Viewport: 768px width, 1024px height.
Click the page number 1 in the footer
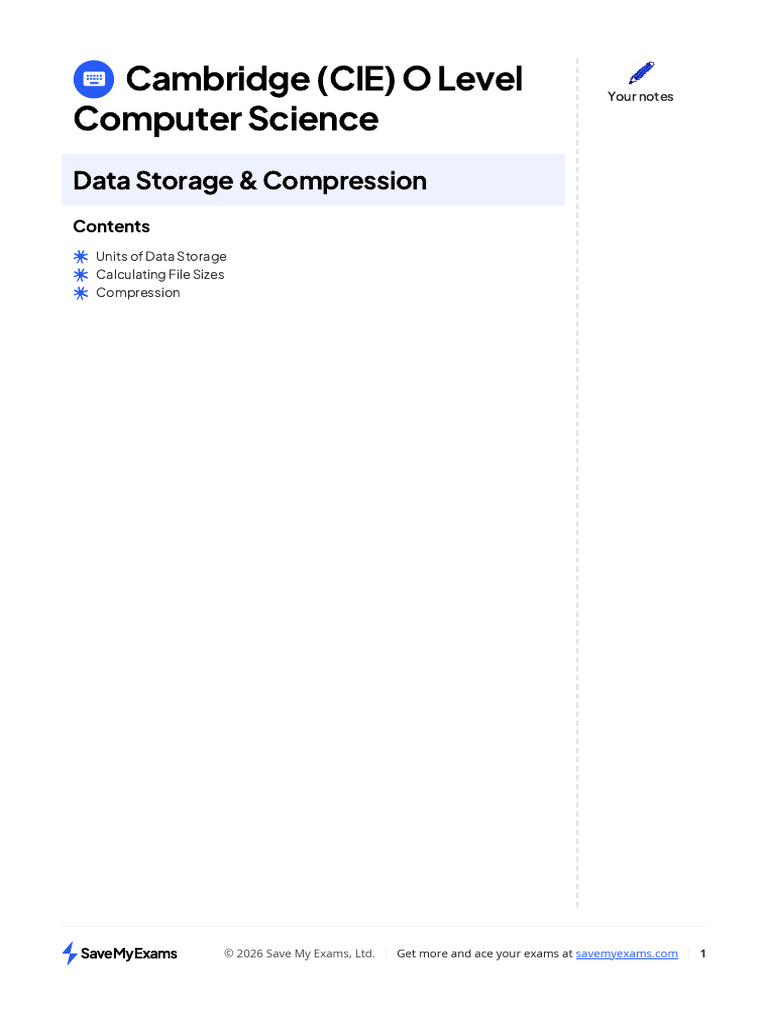[703, 954]
